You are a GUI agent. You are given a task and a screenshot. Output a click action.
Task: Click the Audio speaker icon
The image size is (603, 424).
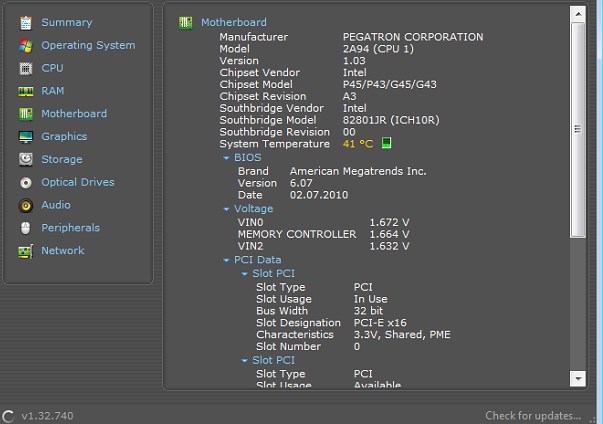click(x=26, y=206)
